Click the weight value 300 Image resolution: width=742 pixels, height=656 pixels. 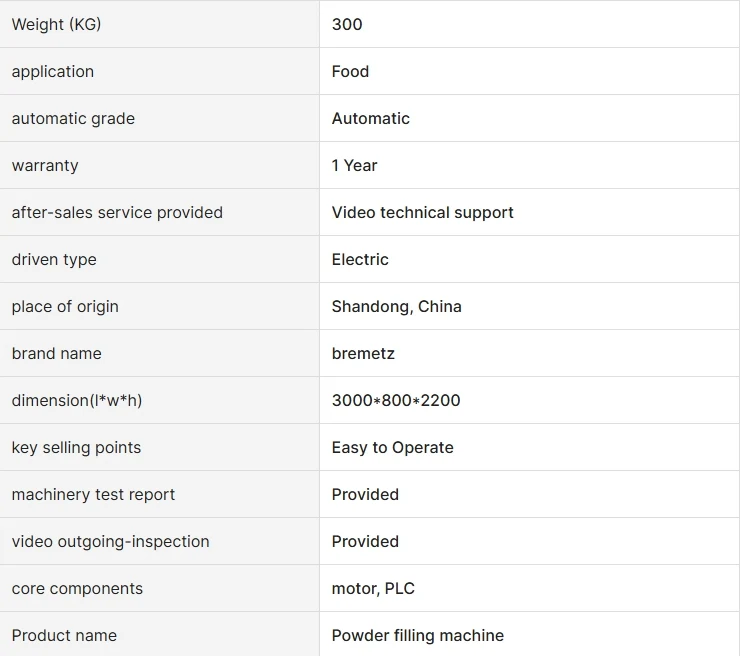(x=347, y=24)
